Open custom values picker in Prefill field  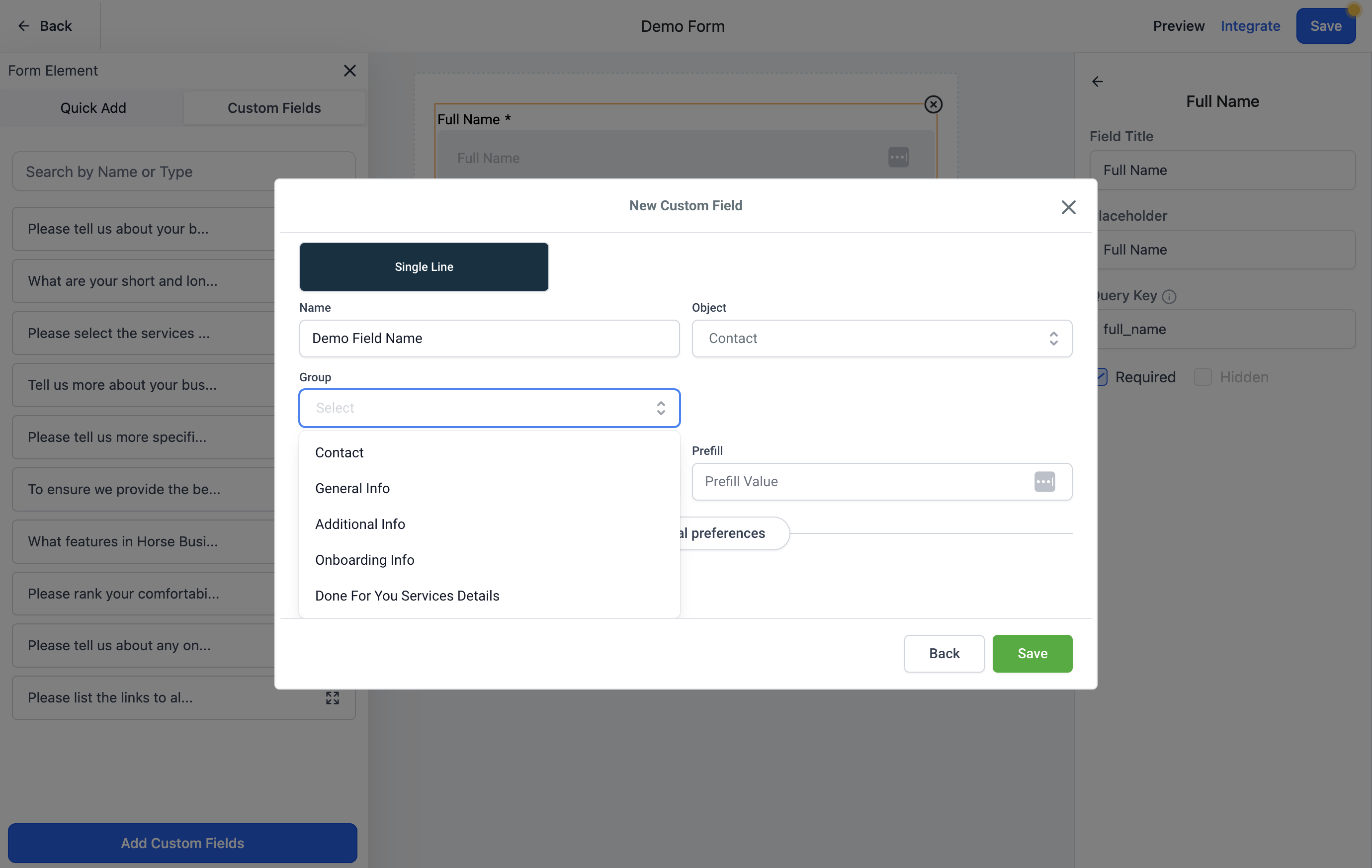[x=1044, y=482]
